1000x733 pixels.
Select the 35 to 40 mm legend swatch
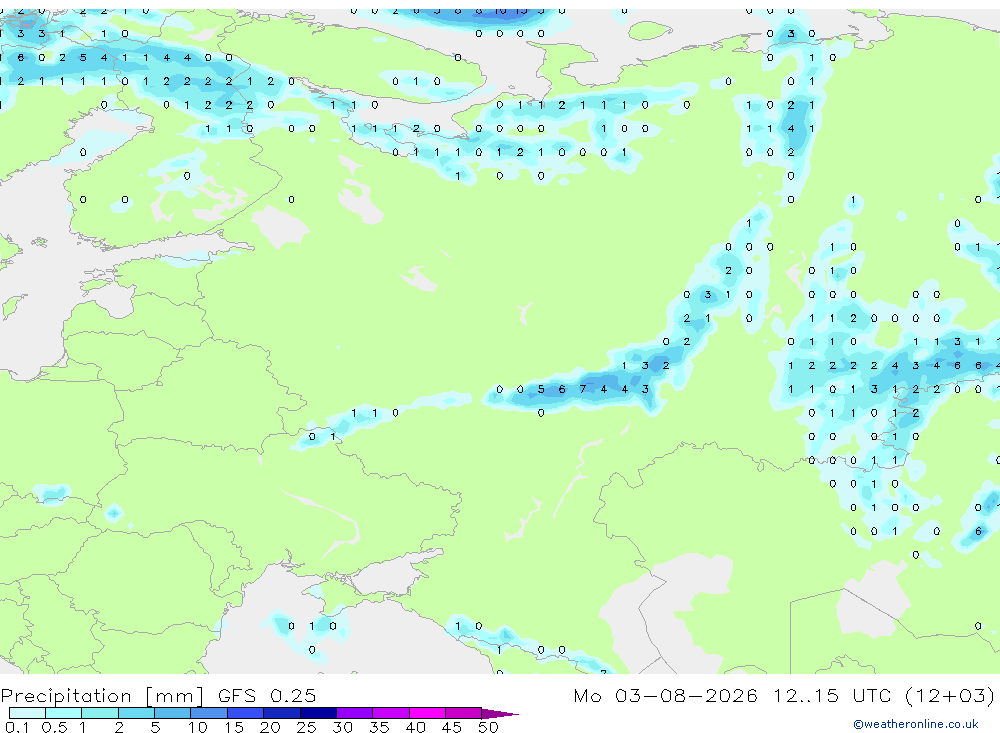pos(391,713)
